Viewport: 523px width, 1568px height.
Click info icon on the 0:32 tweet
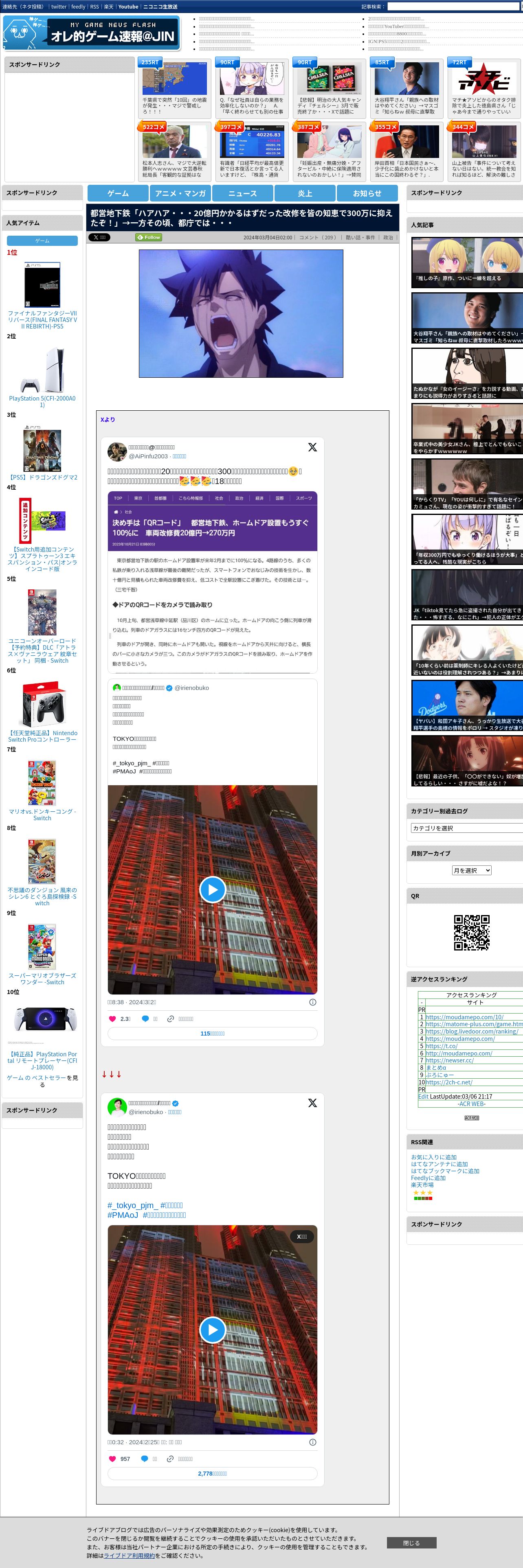pyautogui.click(x=312, y=1442)
